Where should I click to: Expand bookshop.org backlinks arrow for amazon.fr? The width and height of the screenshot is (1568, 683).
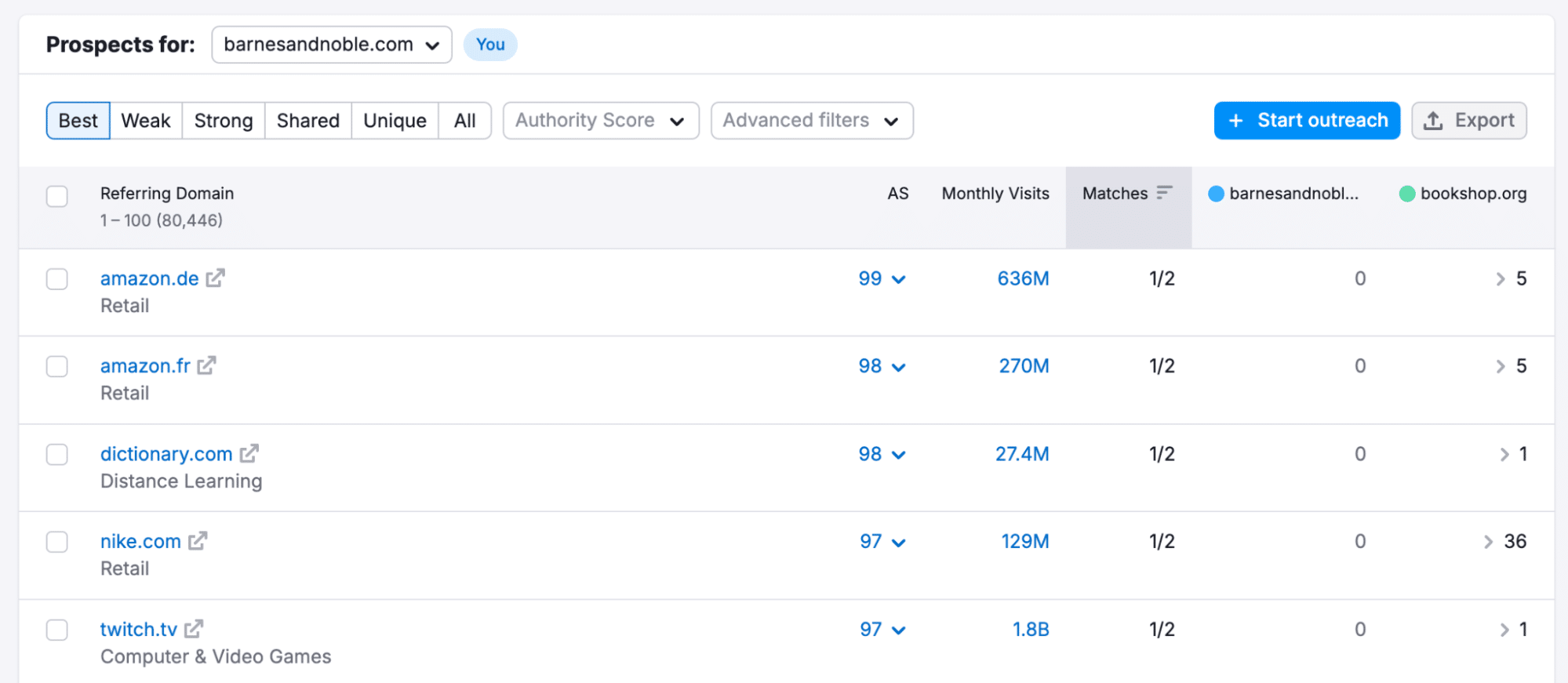(1500, 366)
